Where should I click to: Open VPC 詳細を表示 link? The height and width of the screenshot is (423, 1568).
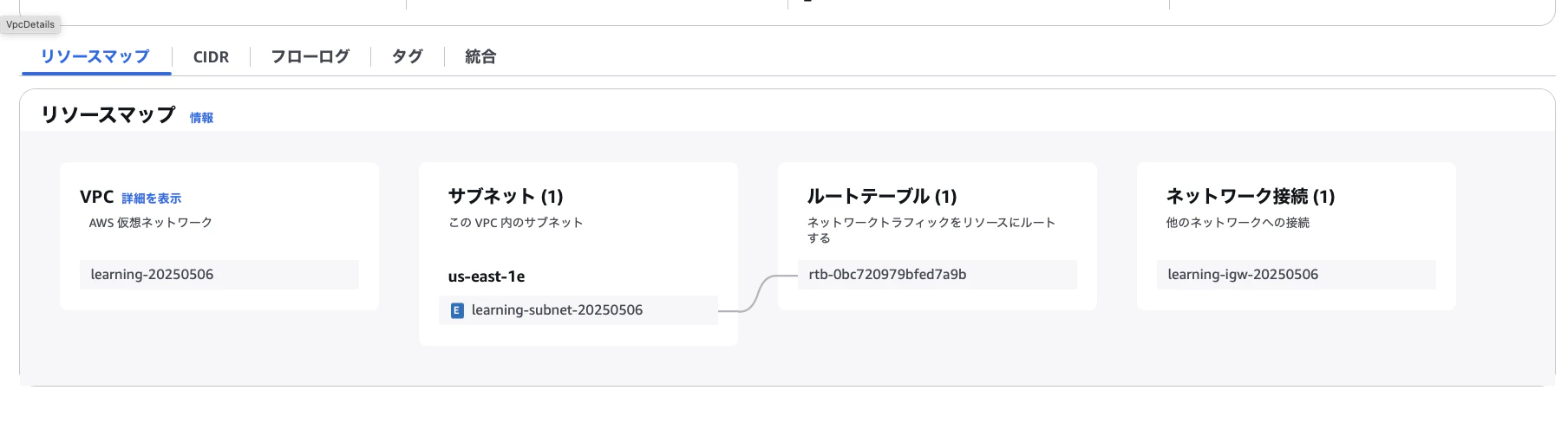coord(151,198)
